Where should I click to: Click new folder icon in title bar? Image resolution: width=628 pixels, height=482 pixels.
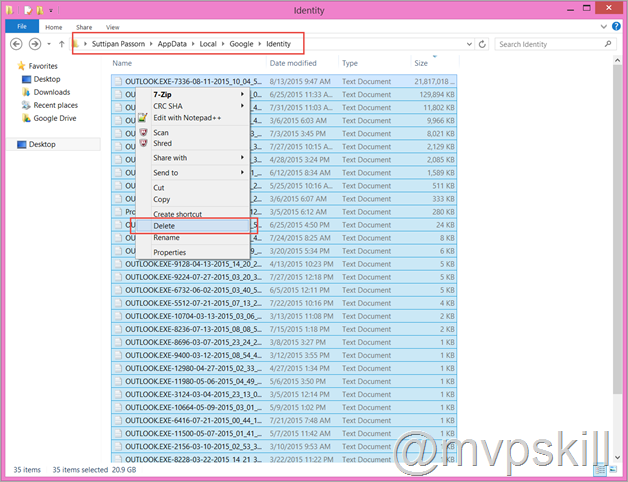(x=39, y=10)
